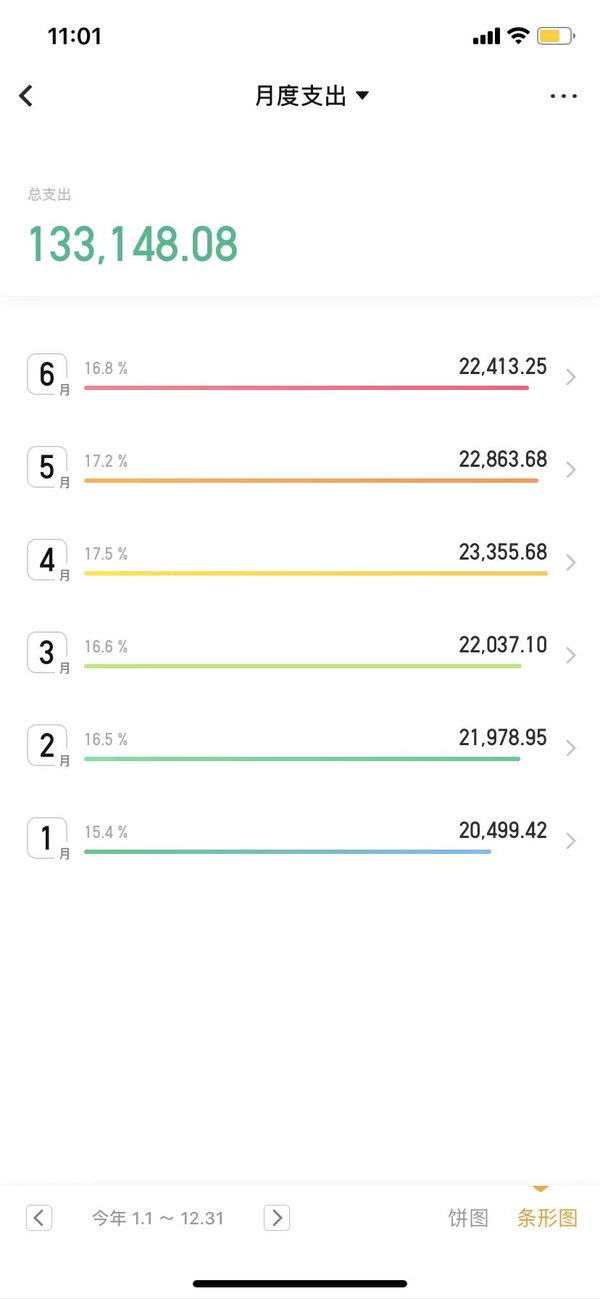Open March details with right chevron

coord(571,655)
